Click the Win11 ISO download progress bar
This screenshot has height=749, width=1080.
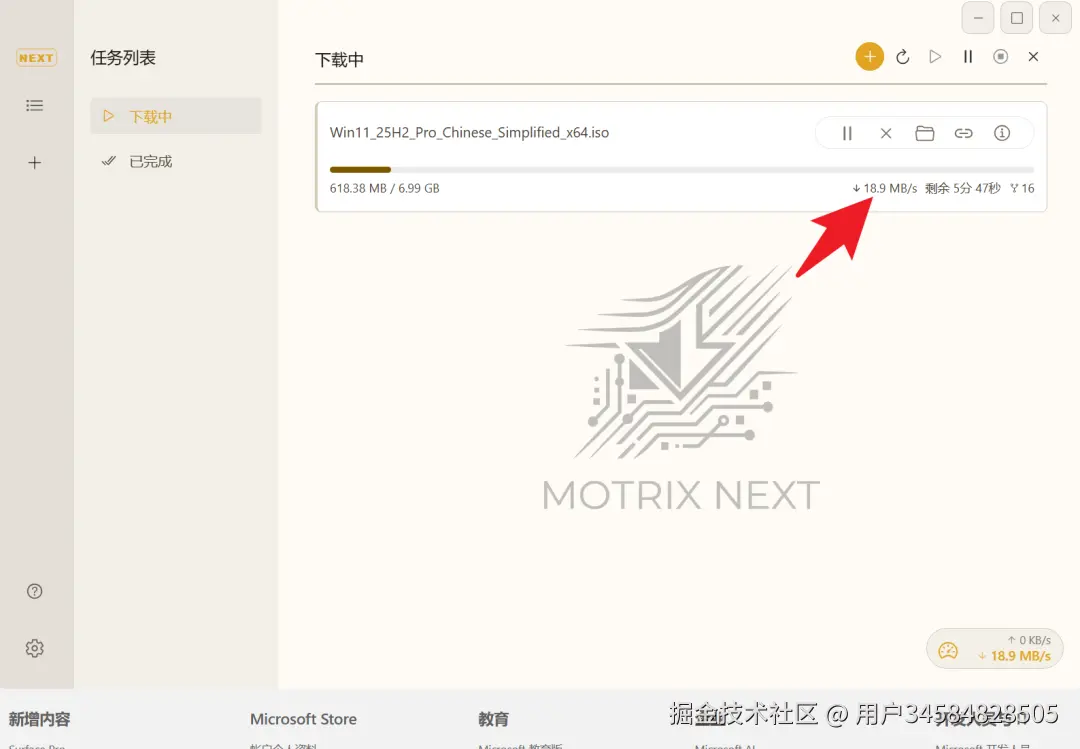point(682,170)
